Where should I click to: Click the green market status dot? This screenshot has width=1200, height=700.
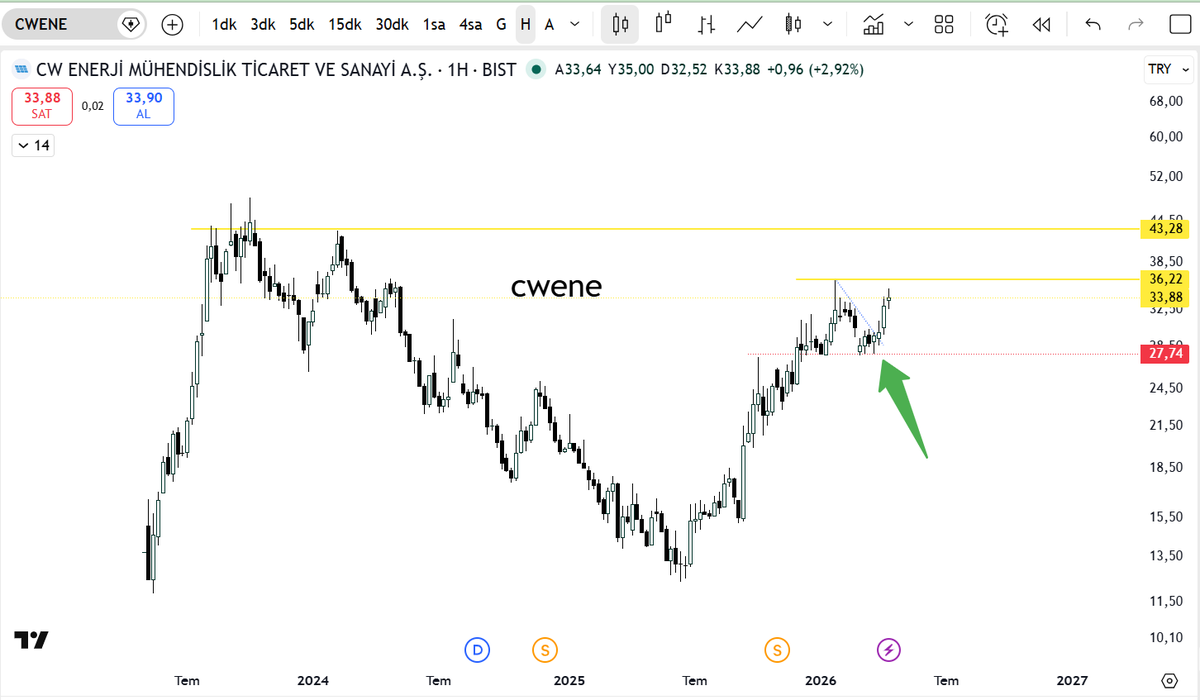click(538, 70)
